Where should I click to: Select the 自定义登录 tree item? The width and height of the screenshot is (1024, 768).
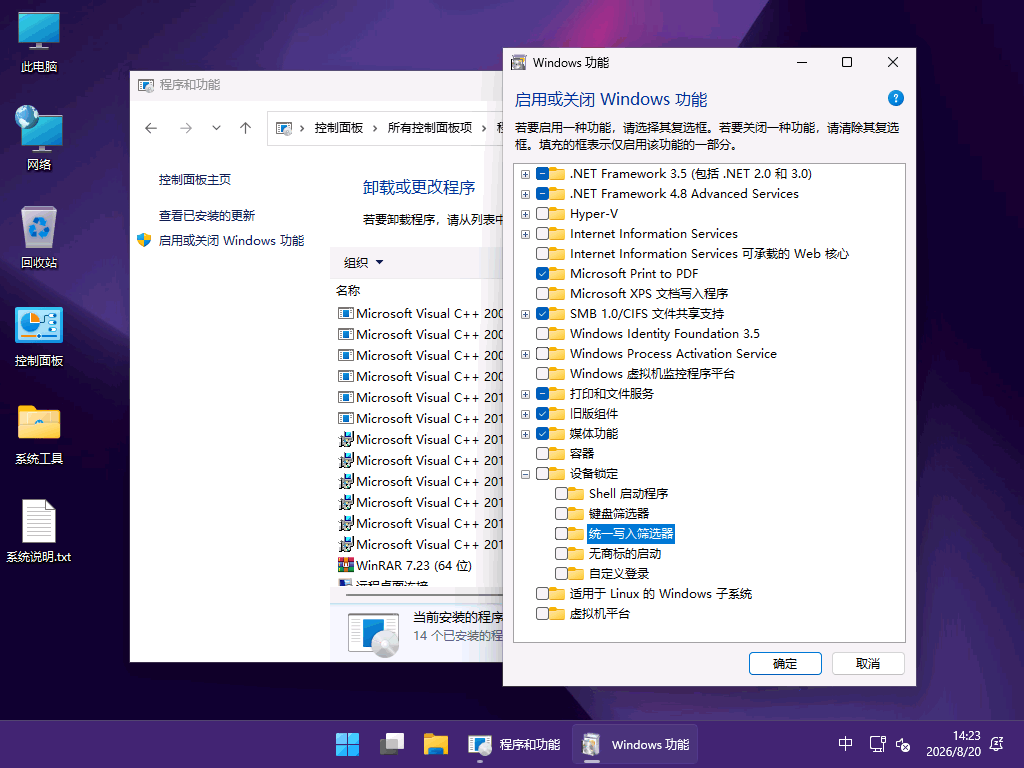[618, 574]
